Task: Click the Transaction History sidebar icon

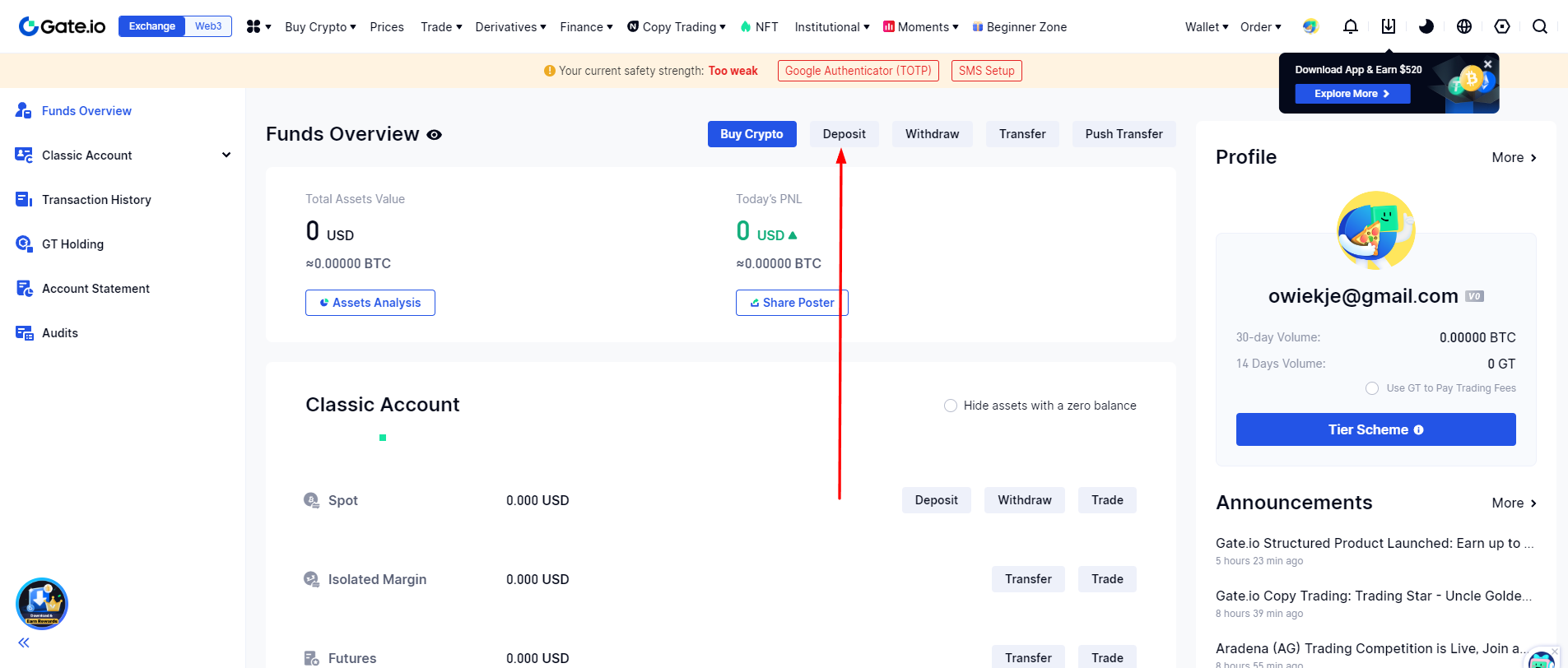Action: [24, 199]
